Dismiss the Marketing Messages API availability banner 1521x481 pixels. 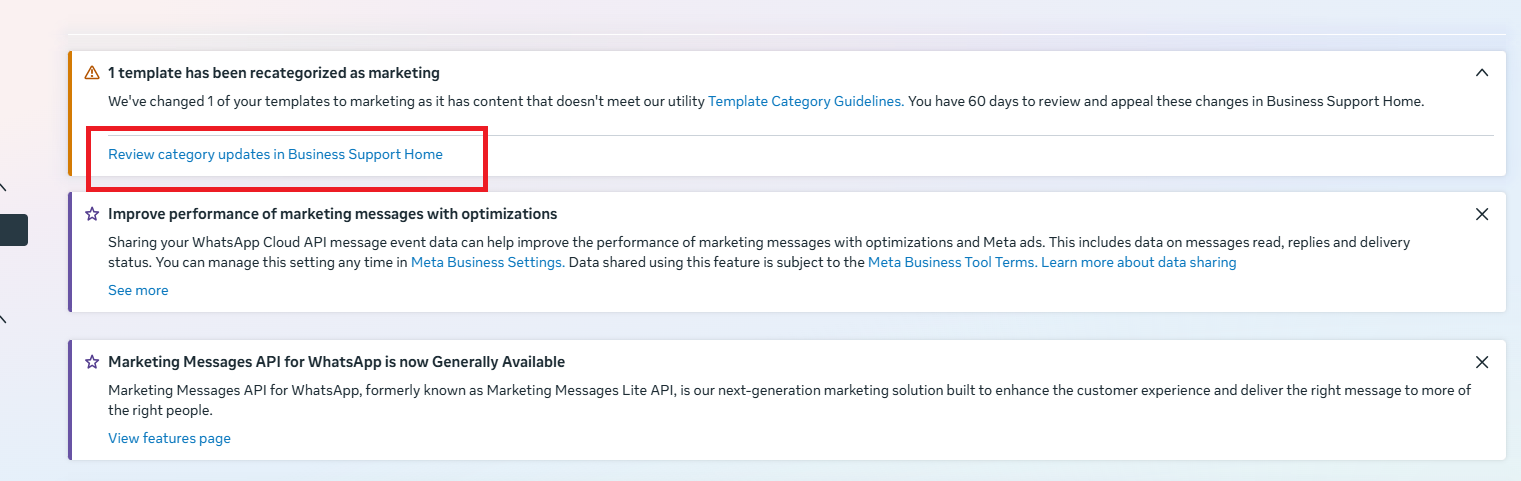tap(1482, 362)
